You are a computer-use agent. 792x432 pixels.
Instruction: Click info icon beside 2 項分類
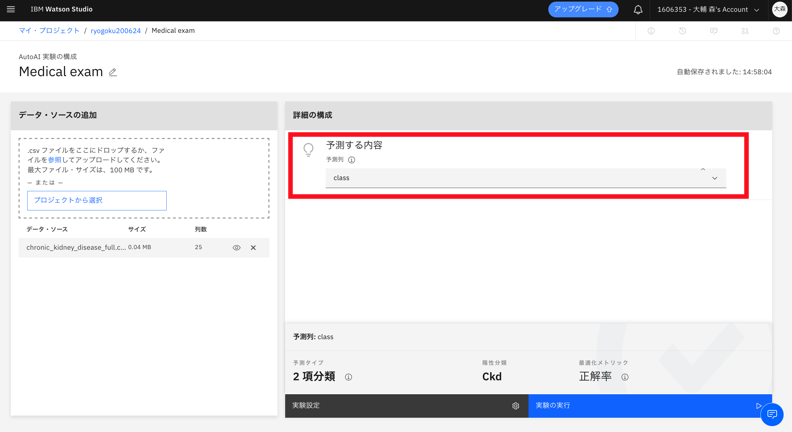click(349, 377)
